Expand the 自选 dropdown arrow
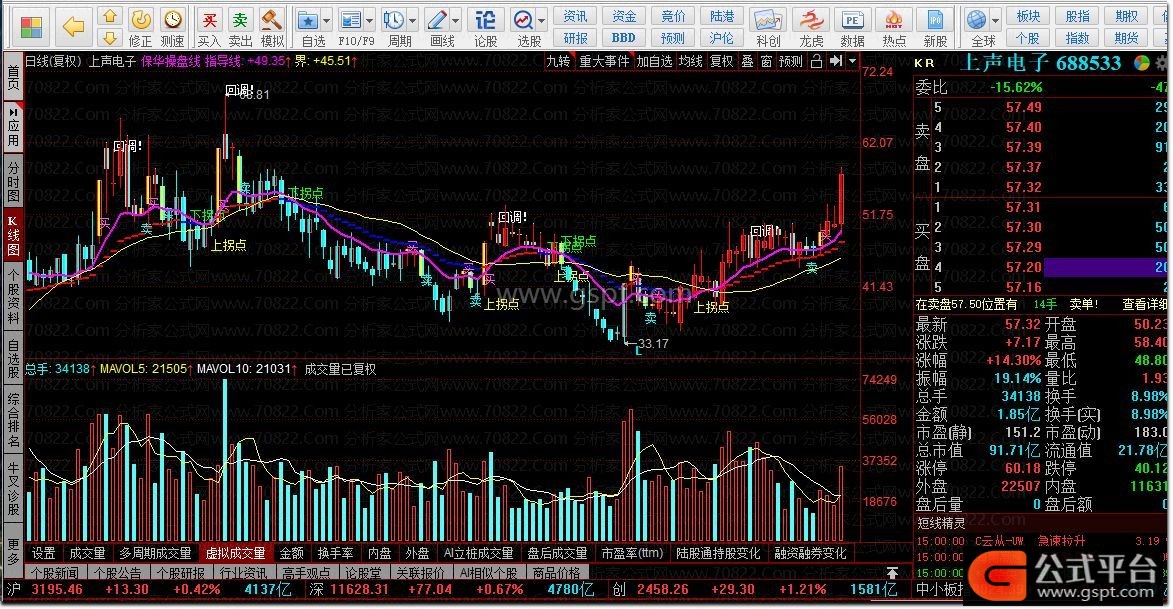The image size is (1173, 609). pyautogui.click(x=327, y=21)
